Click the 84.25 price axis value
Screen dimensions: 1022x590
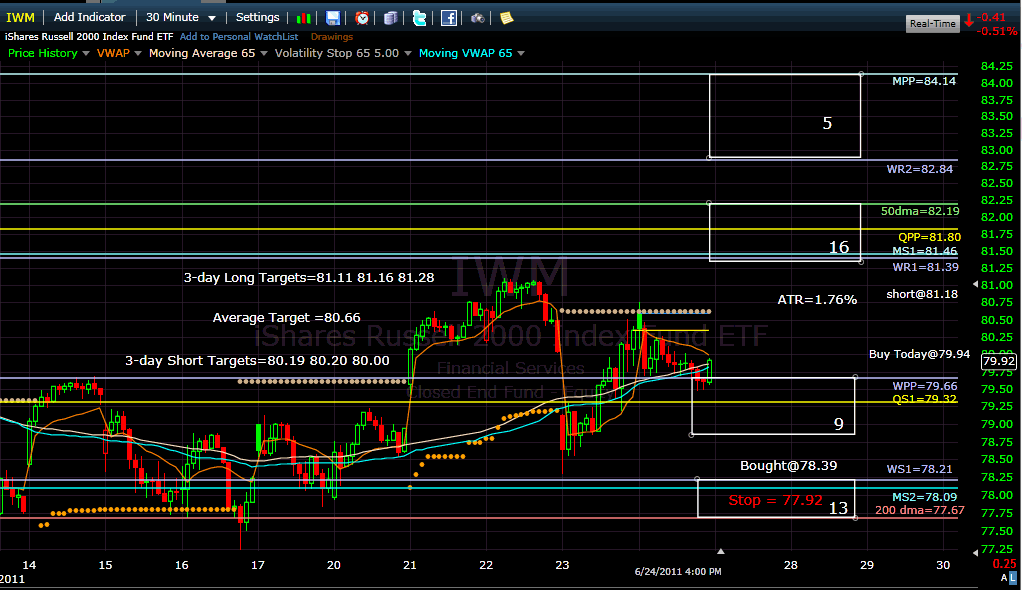997,66
